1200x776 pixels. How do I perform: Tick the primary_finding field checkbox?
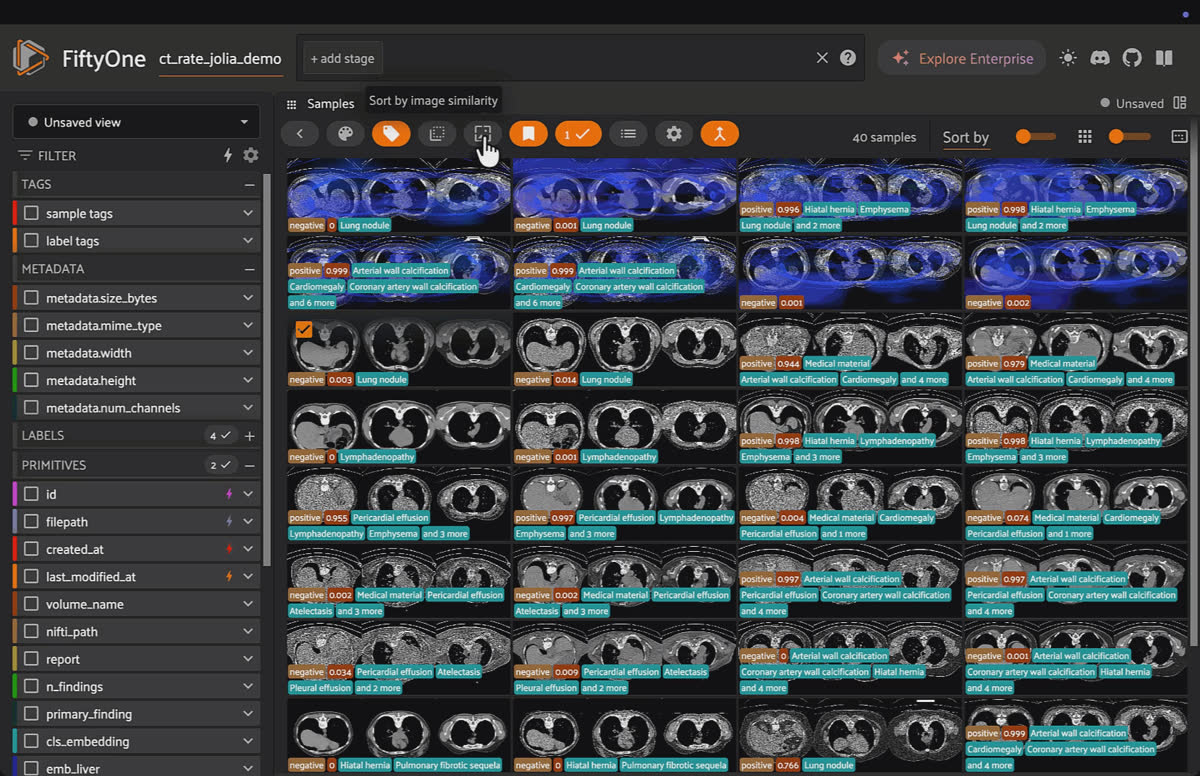[32, 714]
